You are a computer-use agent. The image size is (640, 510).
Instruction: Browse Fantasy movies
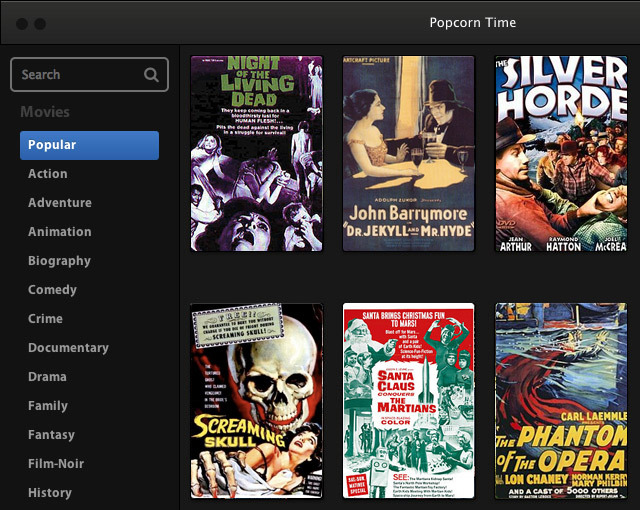(51, 435)
